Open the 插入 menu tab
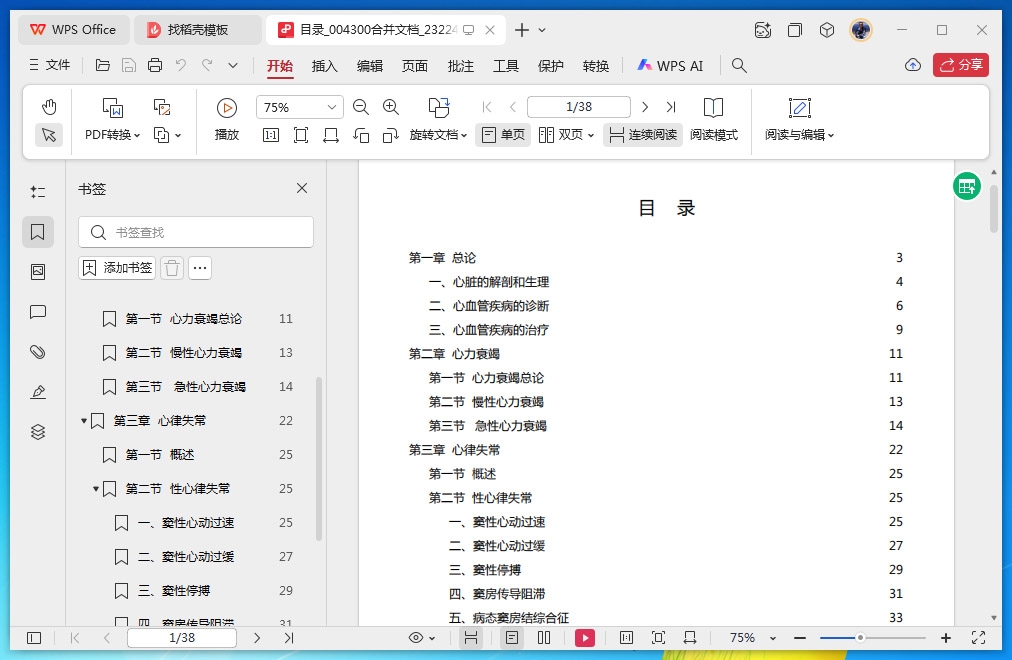Screen dimensions: 1012x660 pyautogui.click(x=325, y=66)
